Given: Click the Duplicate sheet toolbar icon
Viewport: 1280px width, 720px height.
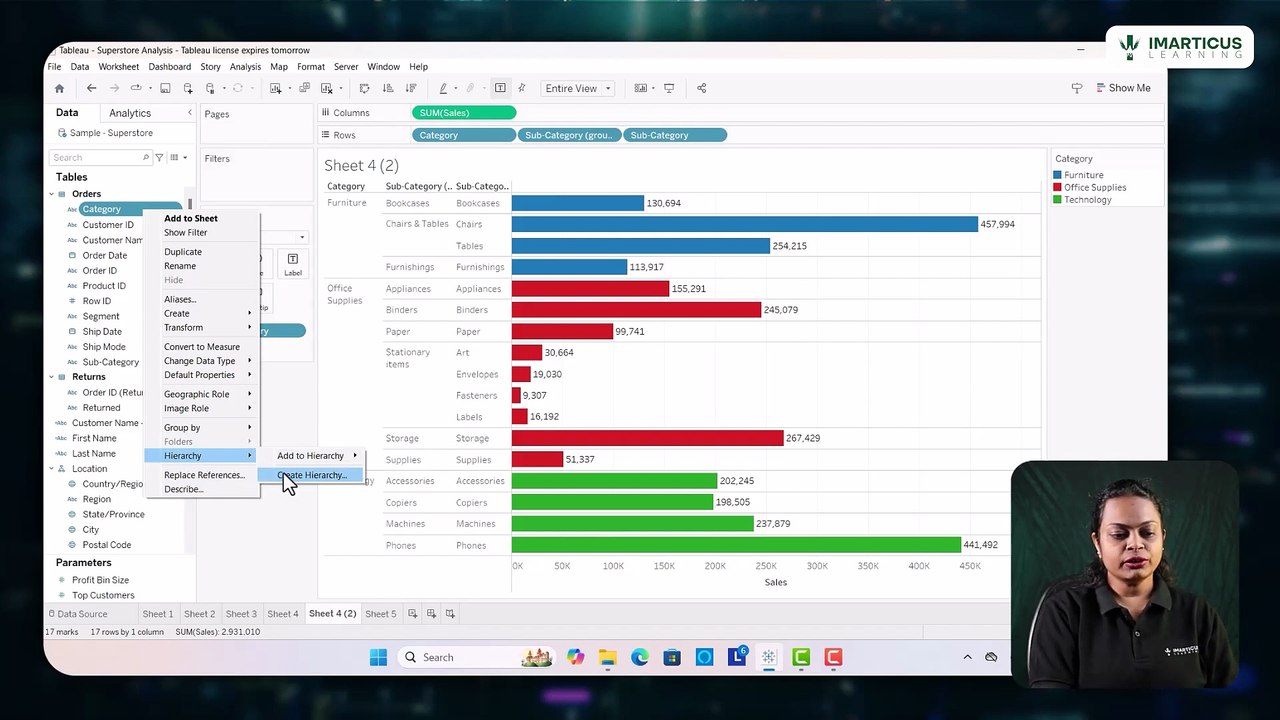Looking at the screenshot, I should [x=304, y=88].
